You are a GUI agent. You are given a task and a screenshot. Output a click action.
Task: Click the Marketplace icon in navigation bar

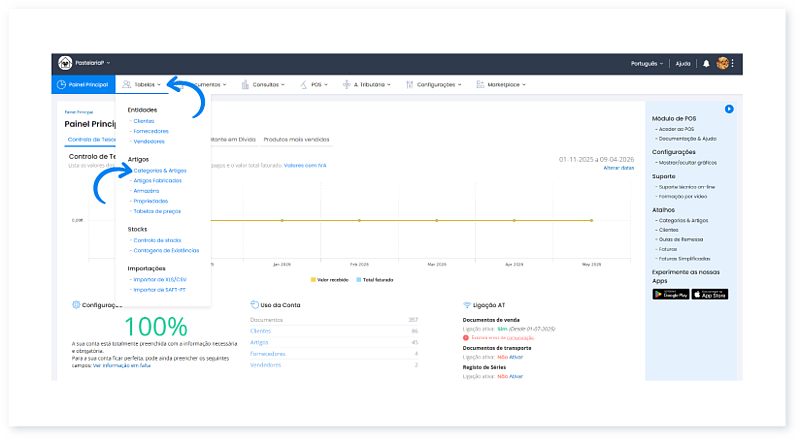point(480,85)
